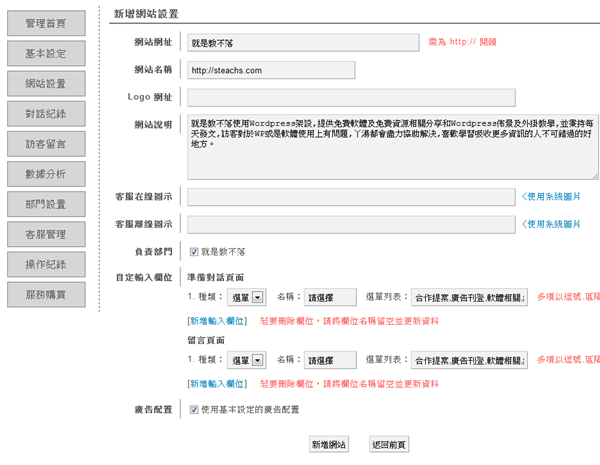Open 操作紀錄 in the sidebar
This screenshot has height=465, width=600.
pyautogui.click(x=46, y=264)
